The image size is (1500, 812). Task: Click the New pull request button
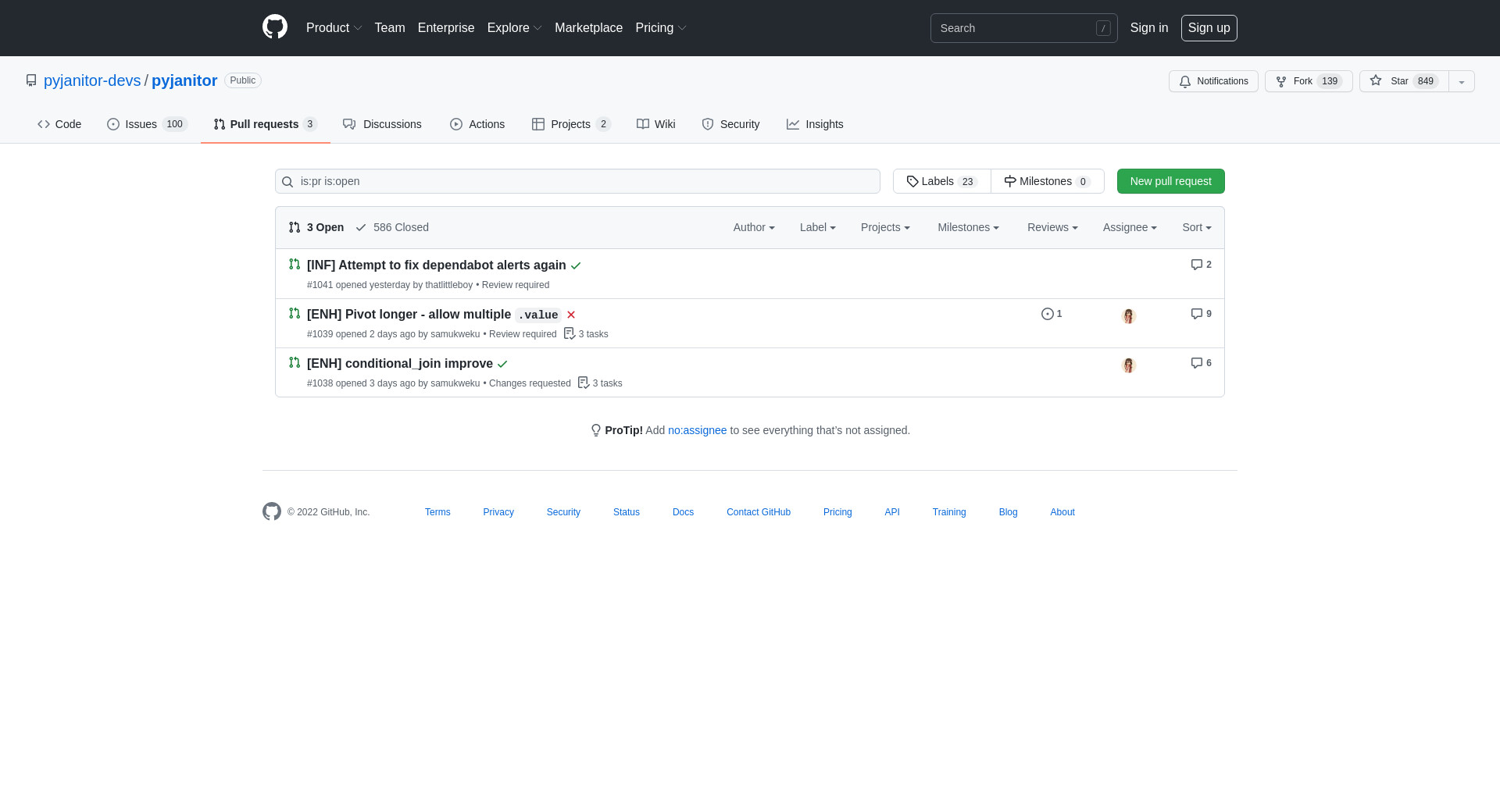coord(1170,181)
